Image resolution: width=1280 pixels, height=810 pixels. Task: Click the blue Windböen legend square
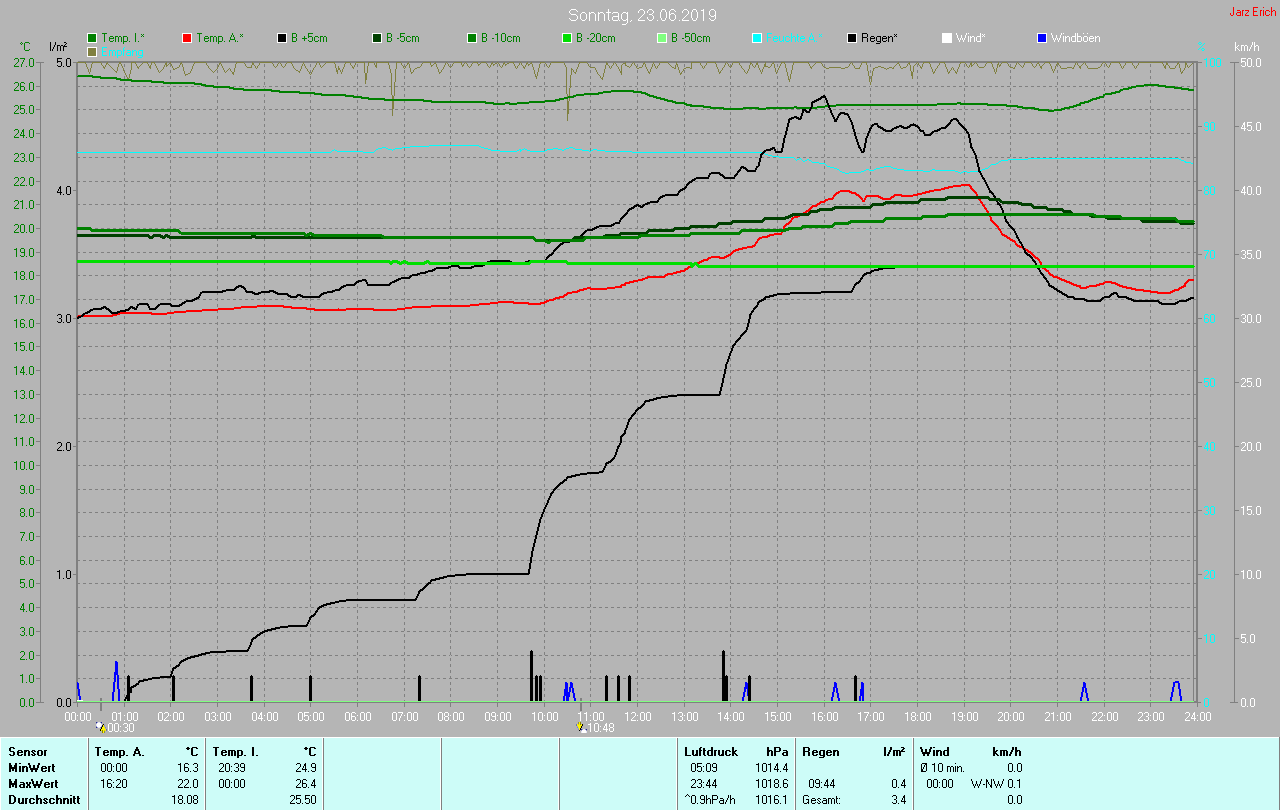pyautogui.click(x=1042, y=38)
